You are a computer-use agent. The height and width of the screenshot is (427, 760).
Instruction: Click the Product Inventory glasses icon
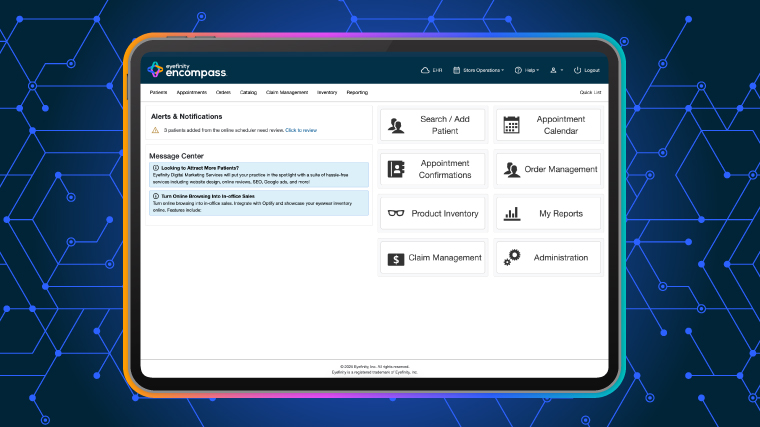[396, 213]
